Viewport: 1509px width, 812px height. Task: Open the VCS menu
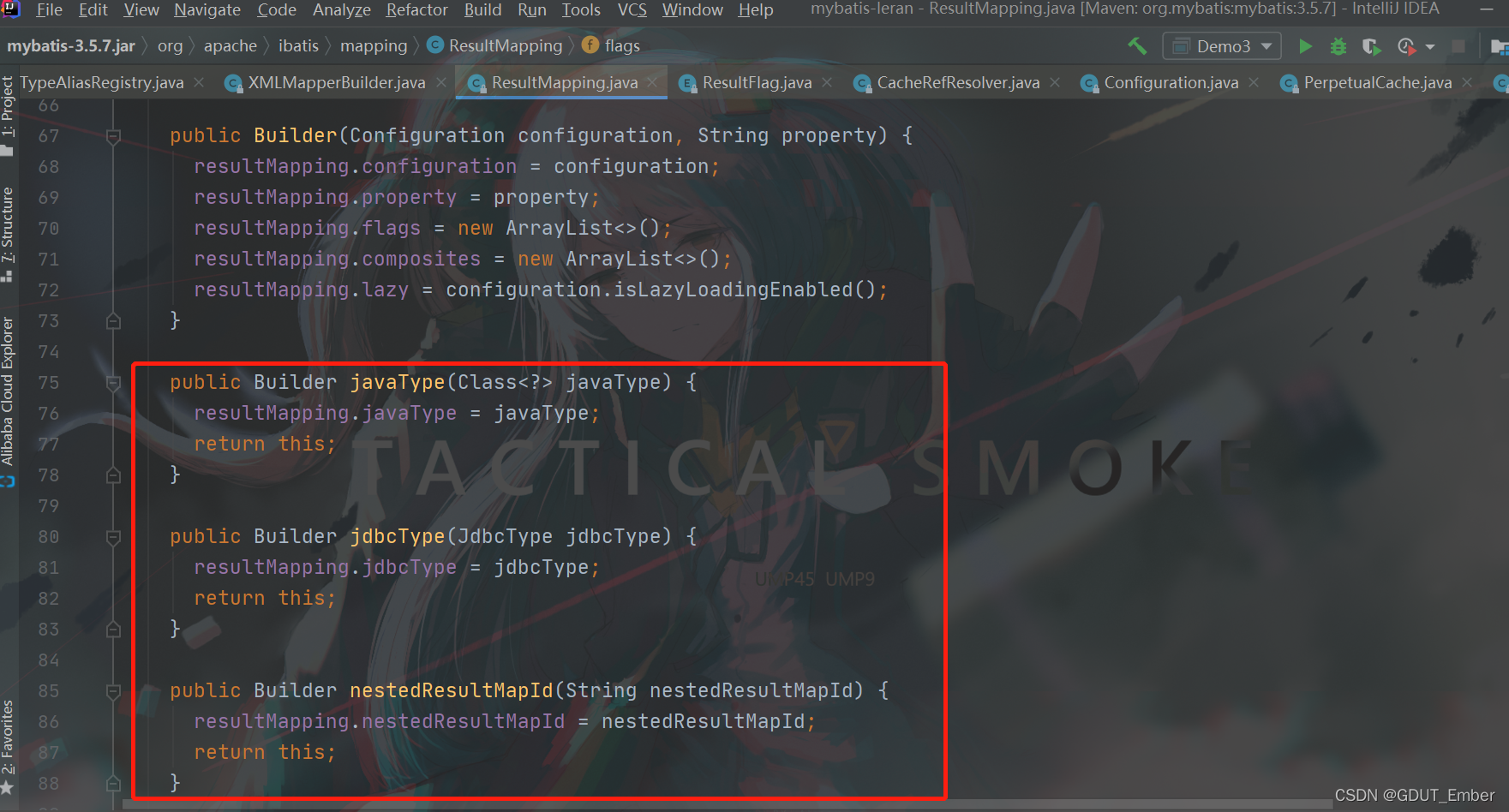pos(632,9)
